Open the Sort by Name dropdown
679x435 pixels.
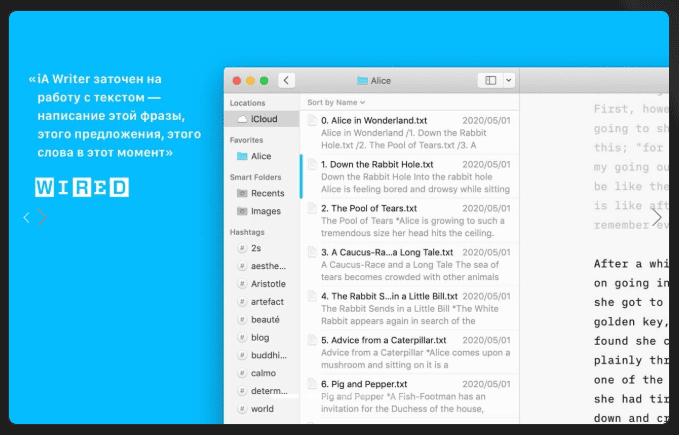[336, 103]
